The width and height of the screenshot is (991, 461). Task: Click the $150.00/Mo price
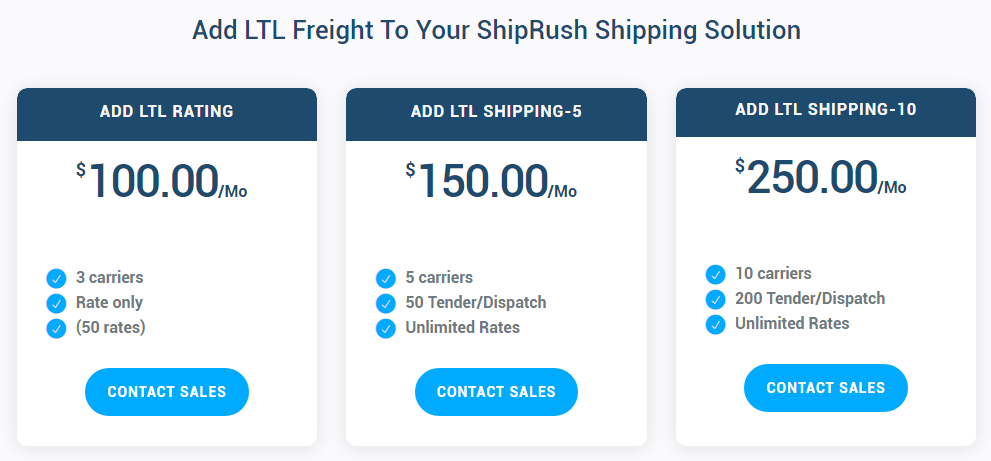(491, 181)
